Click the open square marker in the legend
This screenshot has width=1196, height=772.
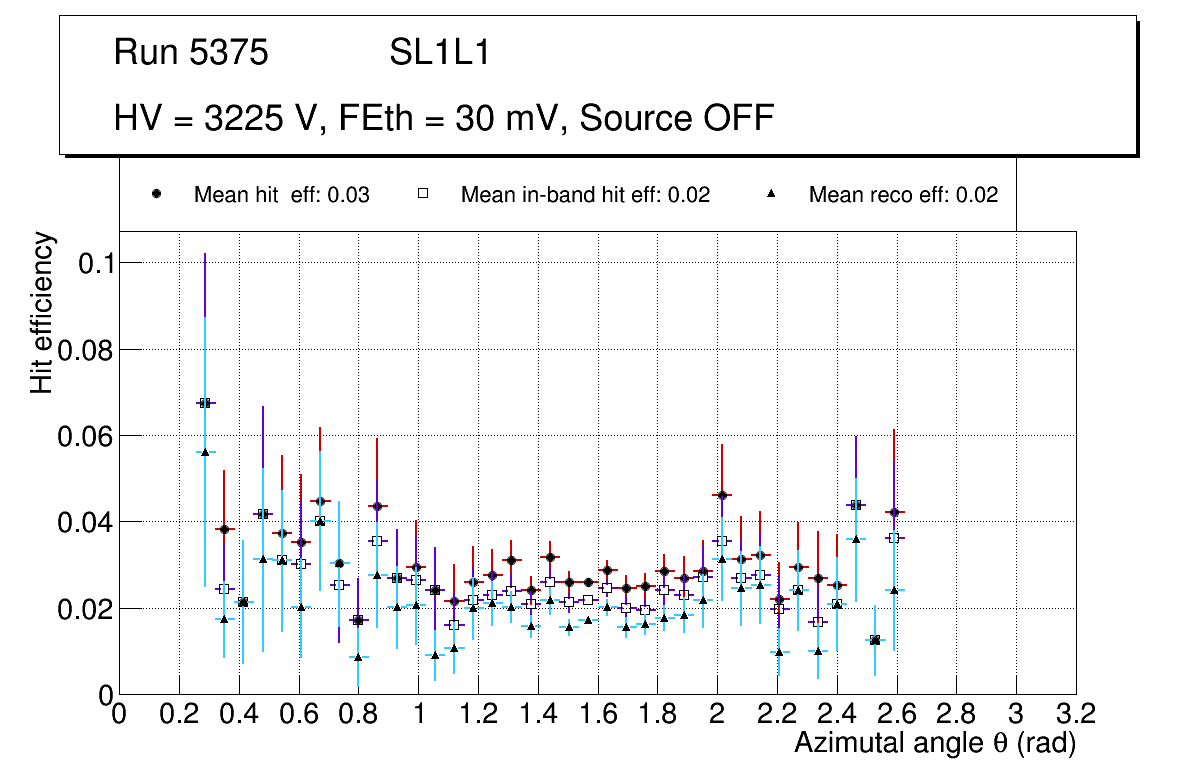click(x=423, y=195)
